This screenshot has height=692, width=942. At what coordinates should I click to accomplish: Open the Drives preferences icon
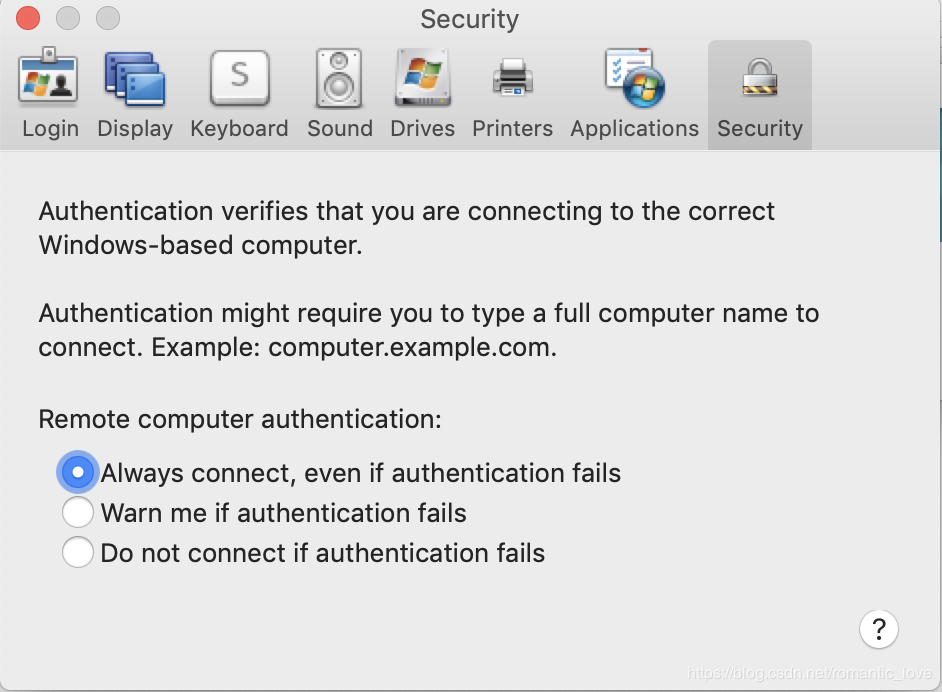pyautogui.click(x=422, y=78)
